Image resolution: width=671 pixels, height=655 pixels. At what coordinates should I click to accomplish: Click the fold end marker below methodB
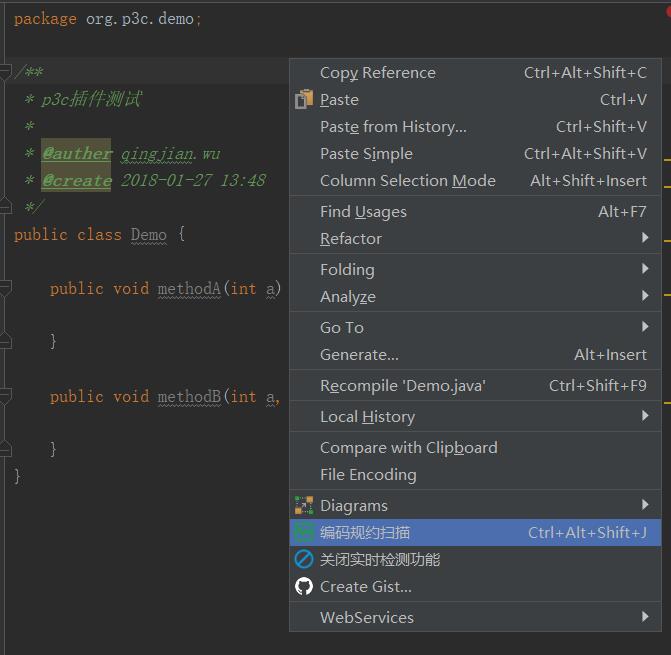pyautogui.click(x=5, y=448)
